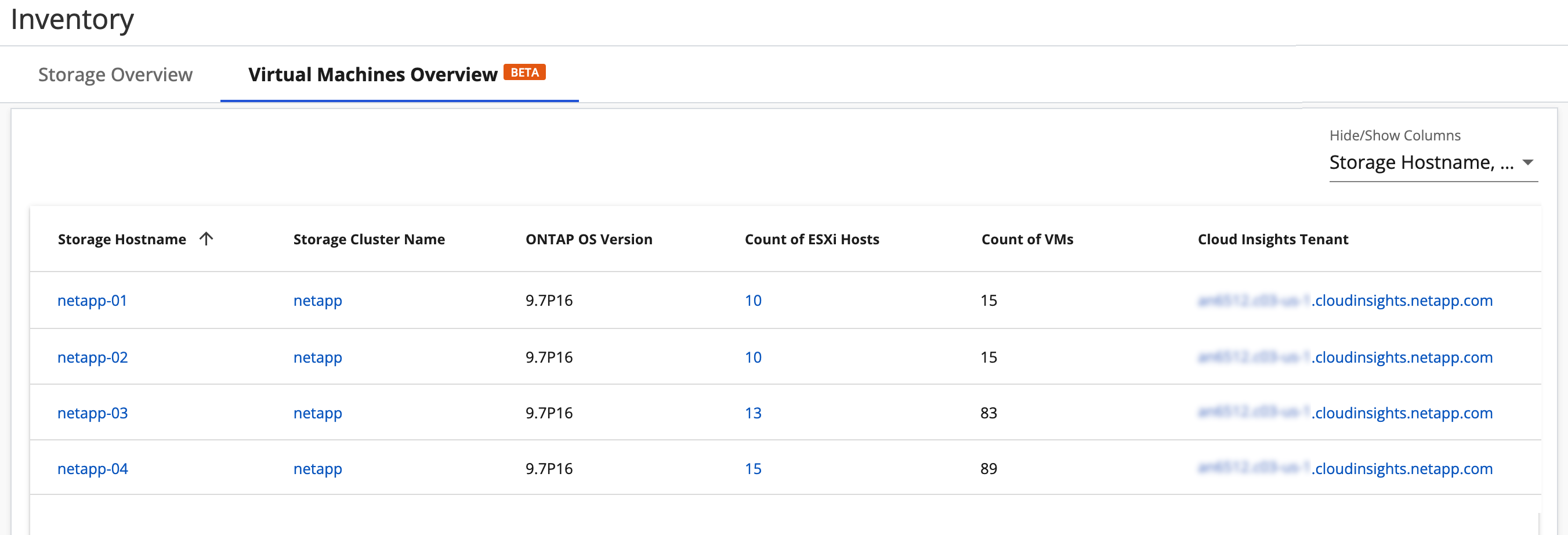Sort by Storage Cluster Name header
The width and height of the screenshot is (1568, 535).
point(369,239)
